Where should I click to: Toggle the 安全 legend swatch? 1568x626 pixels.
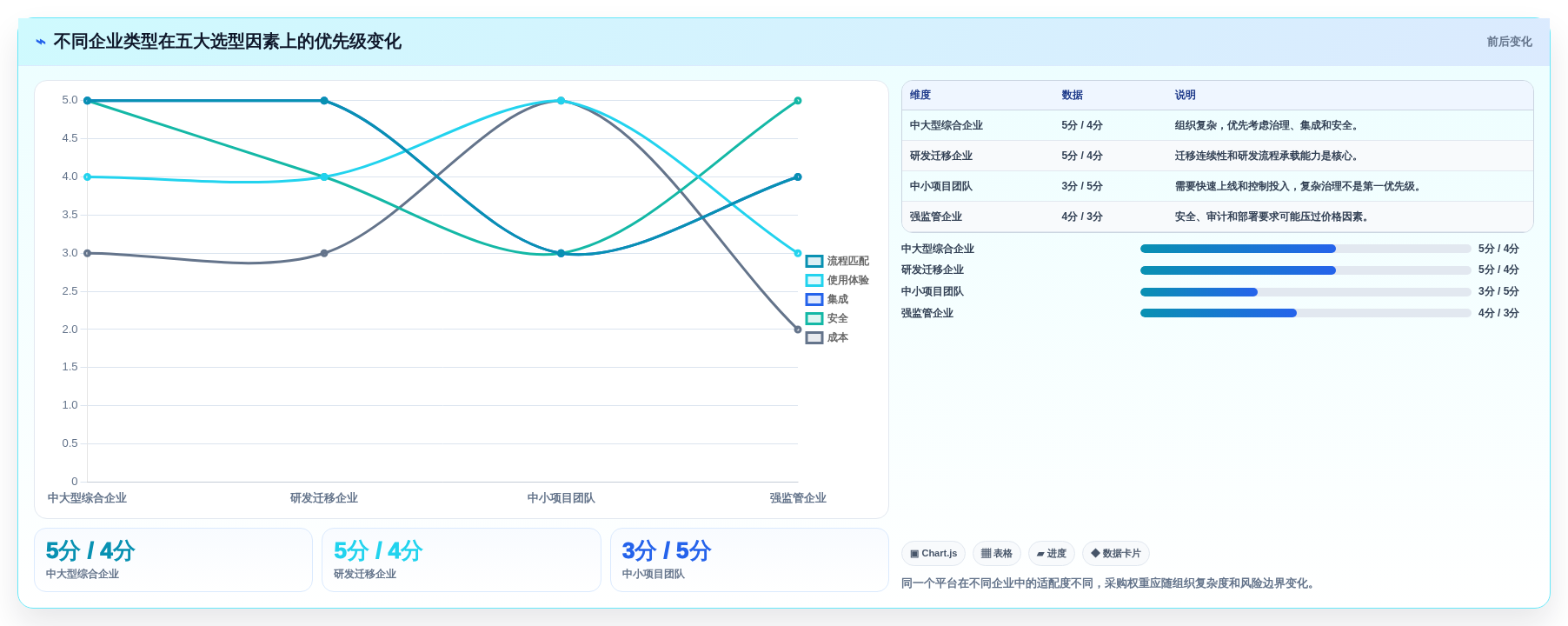[814, 318]
